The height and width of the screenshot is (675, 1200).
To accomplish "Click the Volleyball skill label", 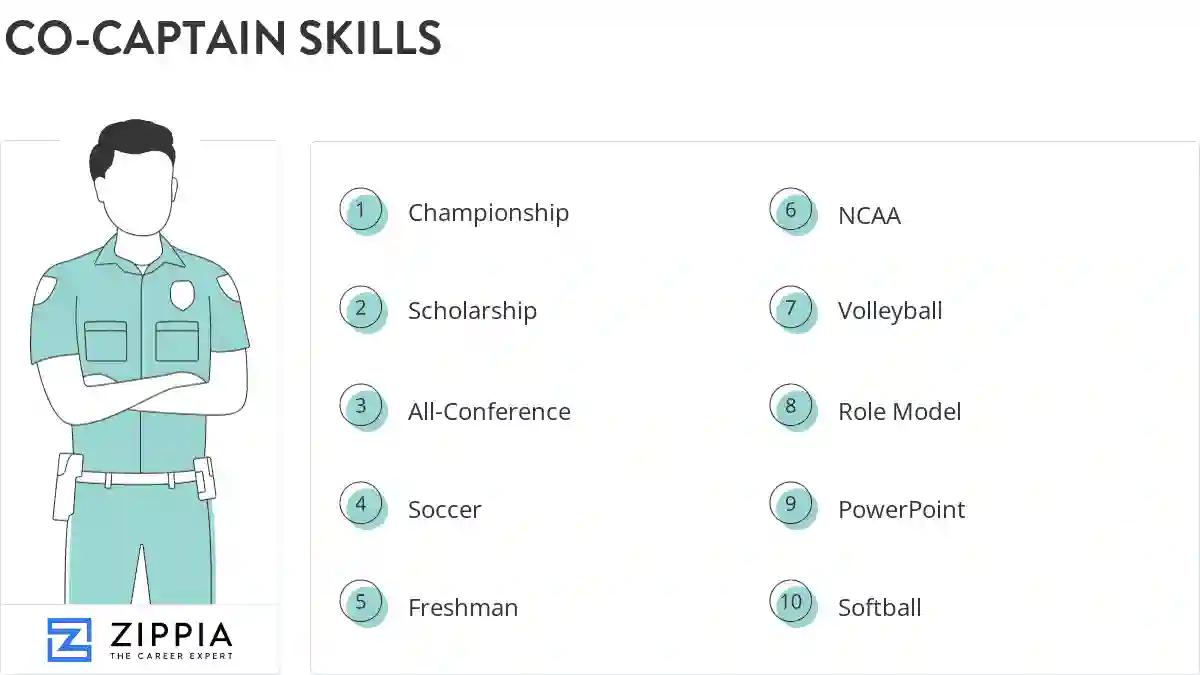I will [890, 311].
